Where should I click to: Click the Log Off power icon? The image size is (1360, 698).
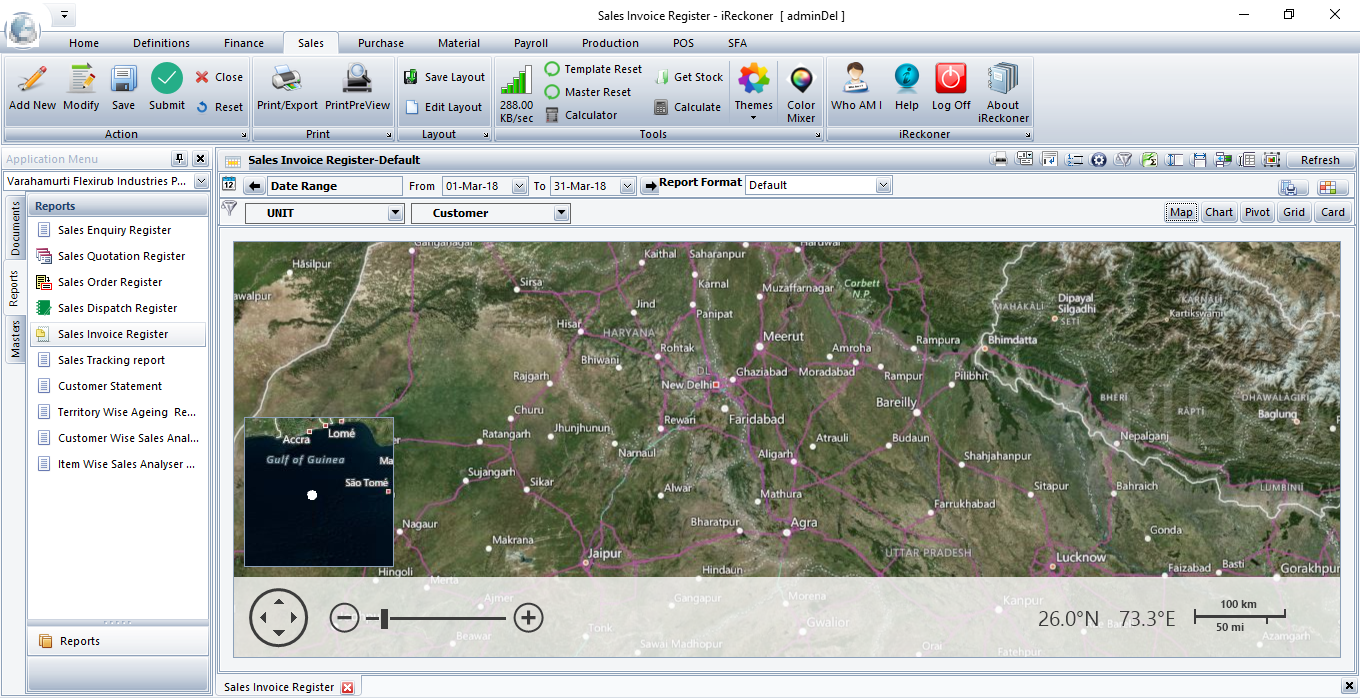951,80
